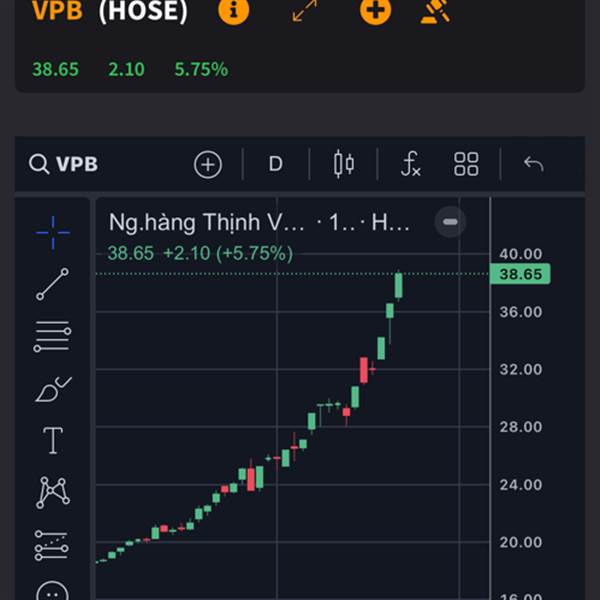600x600 pixels.
Task: Collapse the chart legend with minus button
Action: pos(450,222)
